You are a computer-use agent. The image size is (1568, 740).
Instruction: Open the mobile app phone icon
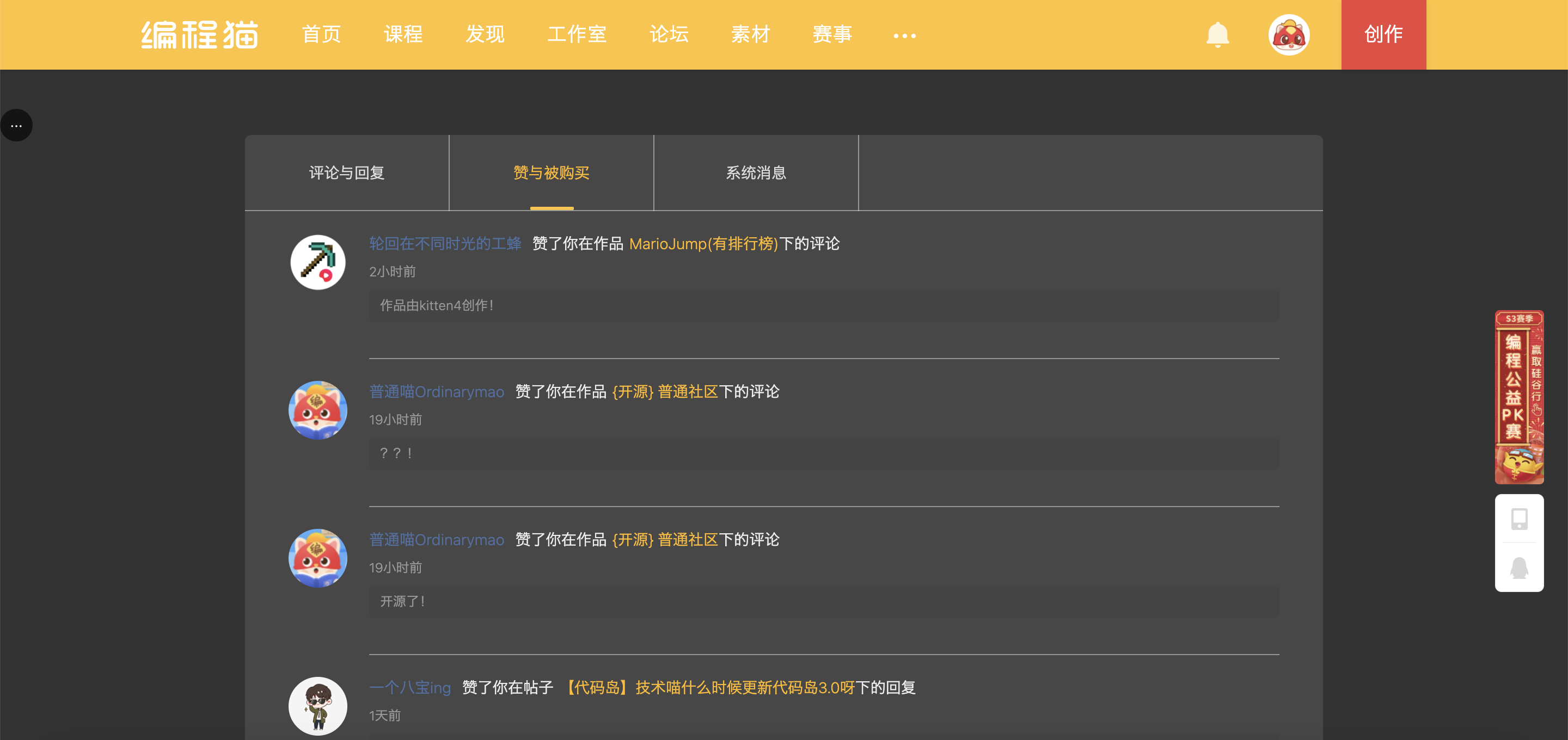[1520, 519]
